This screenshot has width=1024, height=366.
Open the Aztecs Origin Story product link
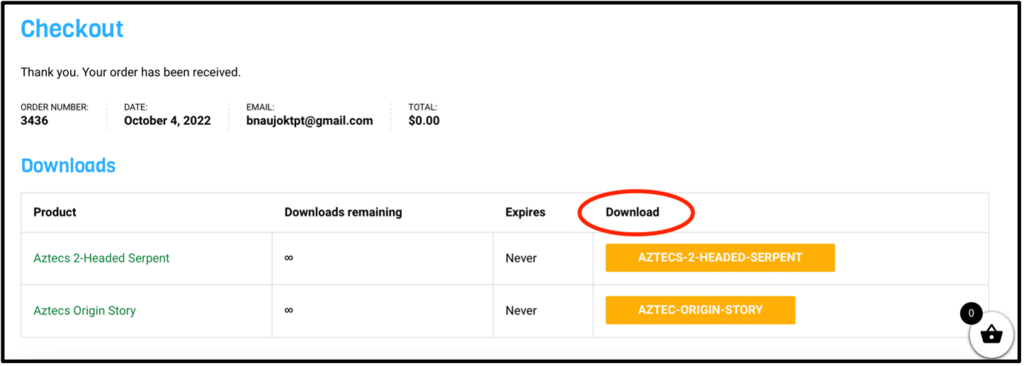pyautogui.click(x=85, y=310)
